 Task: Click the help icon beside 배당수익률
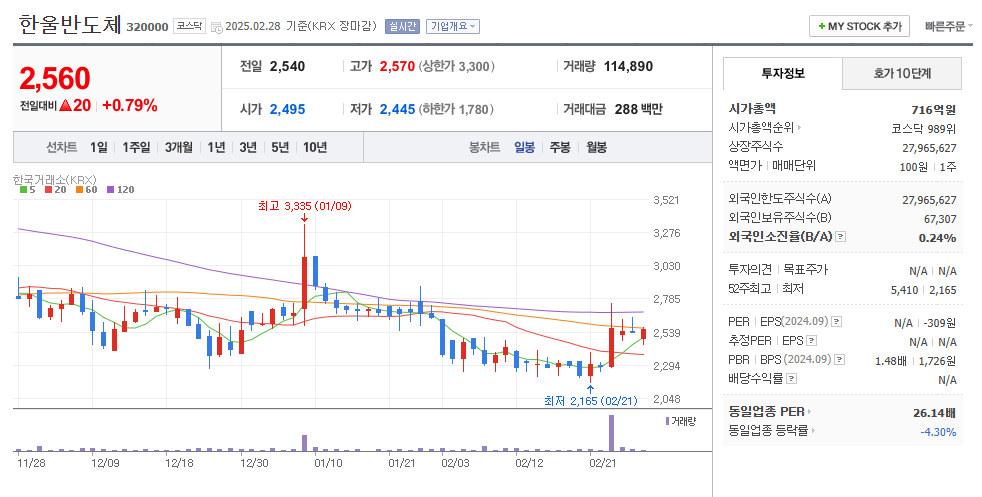(x=792, y=379)
